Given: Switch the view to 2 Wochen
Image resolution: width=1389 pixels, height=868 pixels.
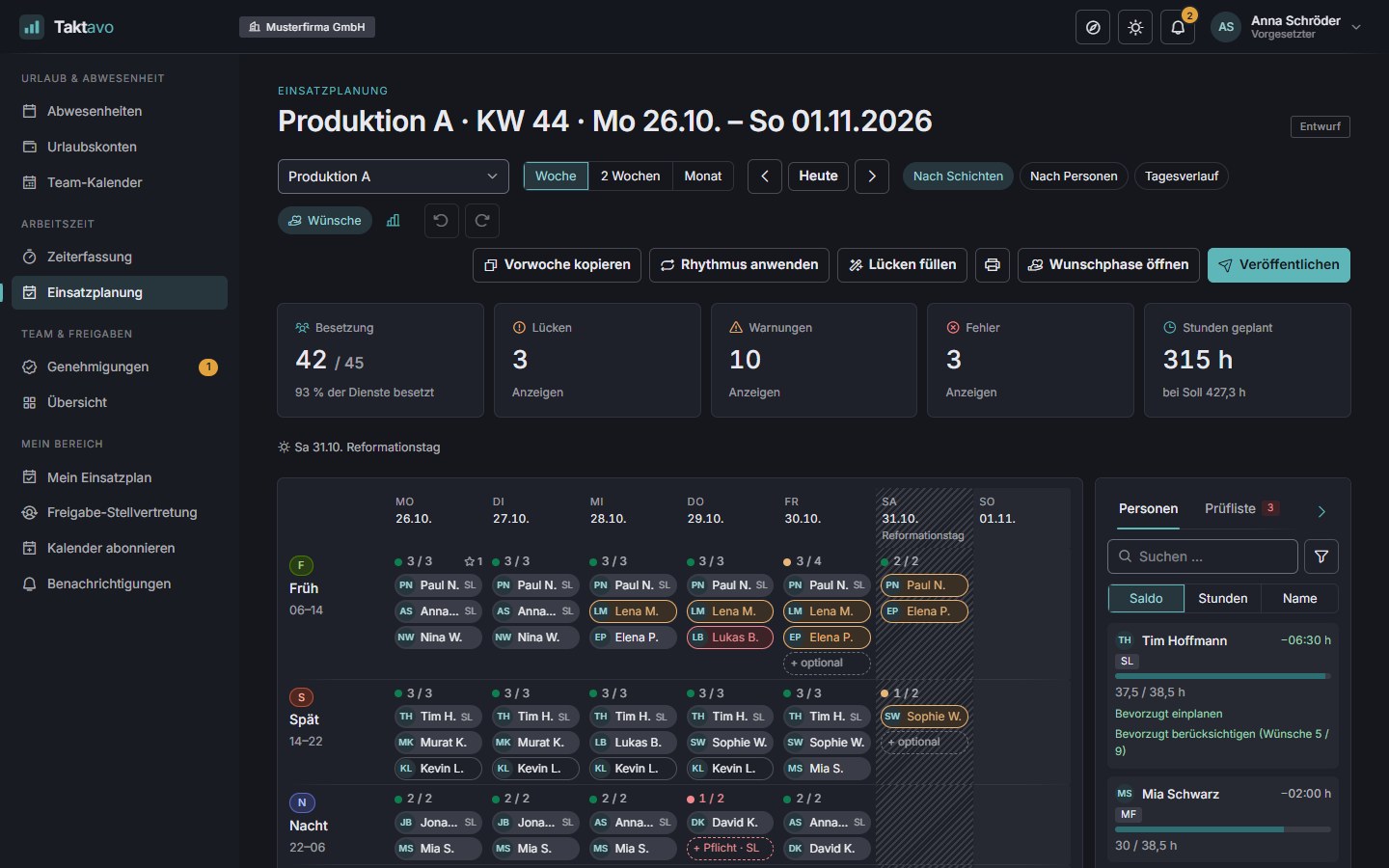Looking at the screenshot, I should point(630,176).
